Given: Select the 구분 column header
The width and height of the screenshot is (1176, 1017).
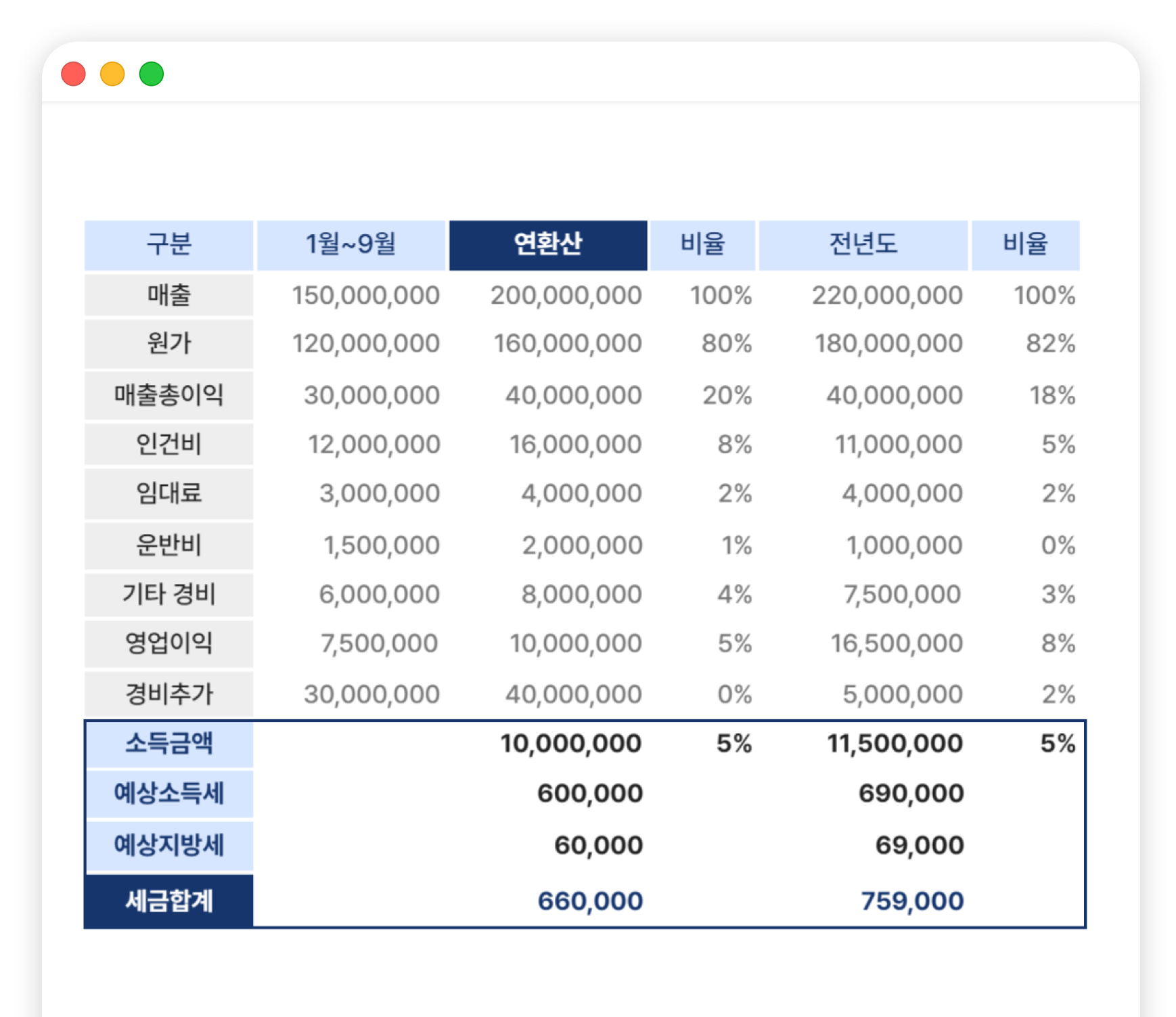Looking at the screenshot, I should point(169,245).
